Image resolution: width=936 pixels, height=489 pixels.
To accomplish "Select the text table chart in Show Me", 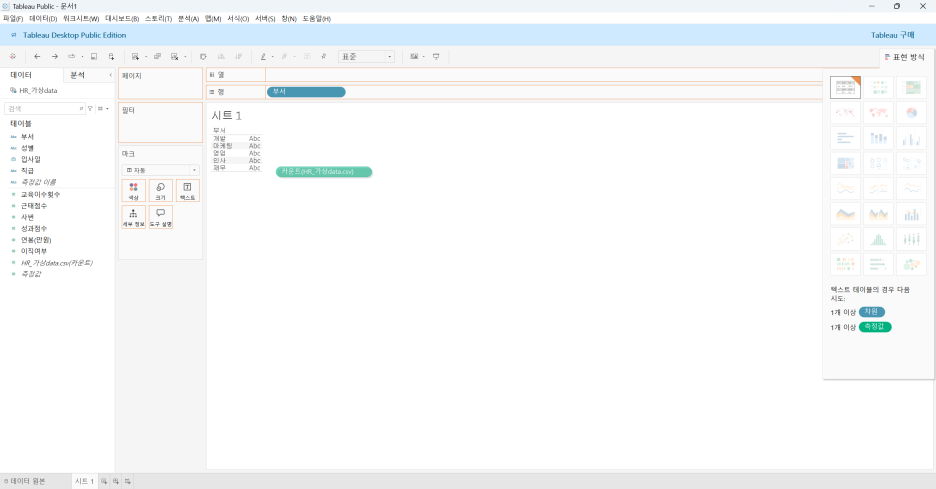I will coord(845,87).
